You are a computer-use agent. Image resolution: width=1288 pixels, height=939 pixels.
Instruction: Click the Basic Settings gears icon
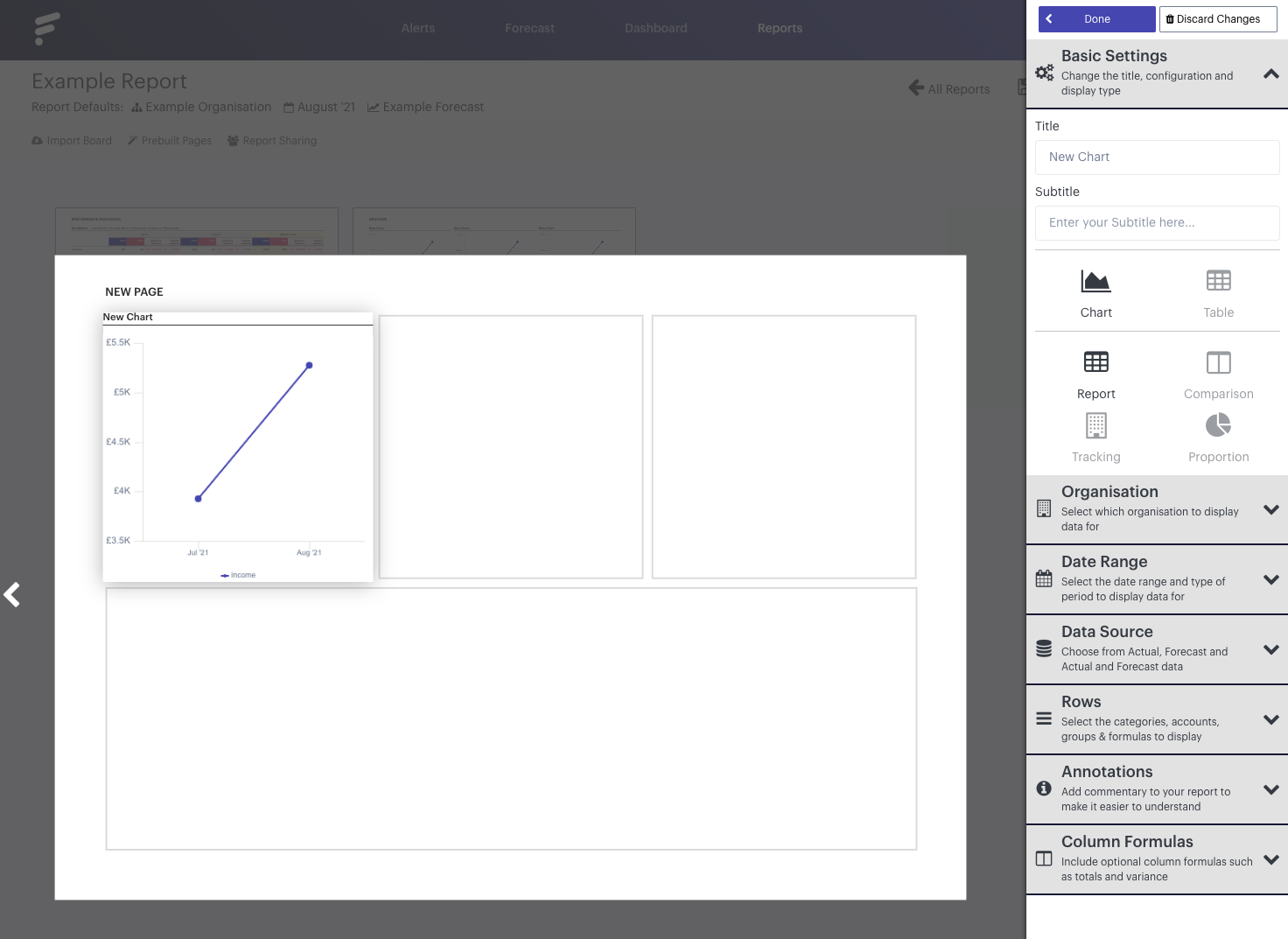click(1045, 73)
